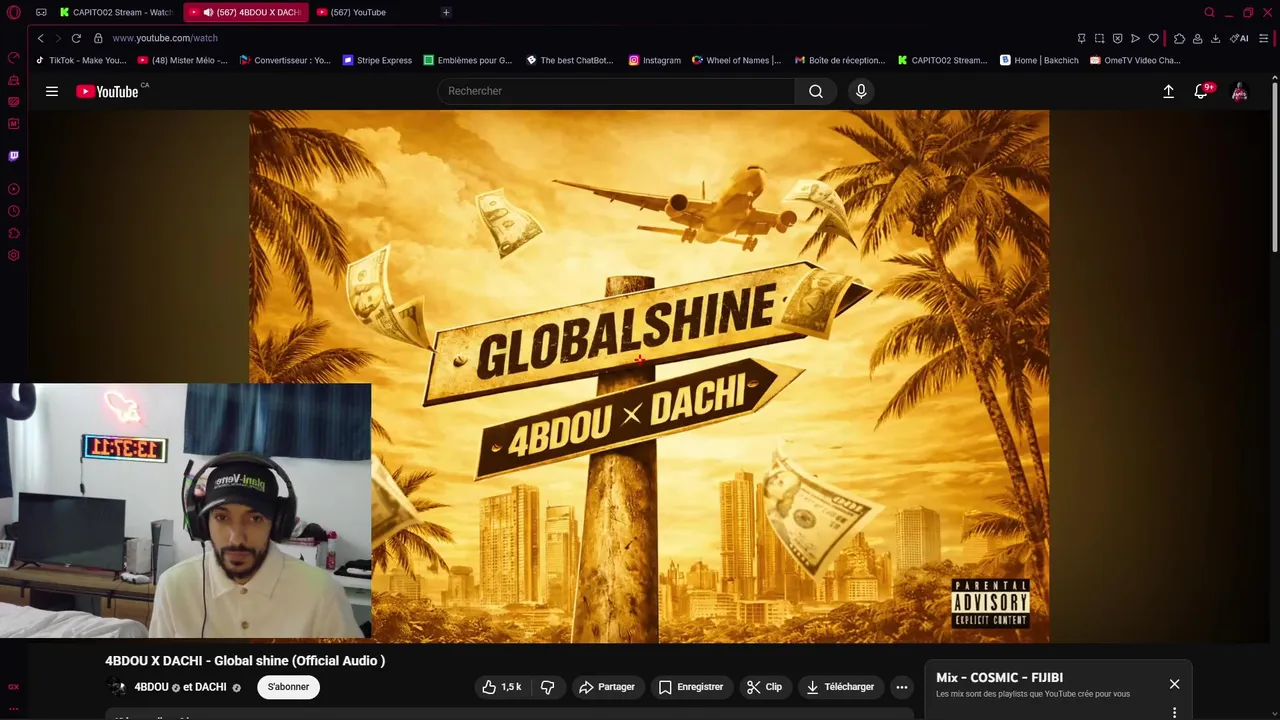
Task: Share the video via Partager
Action: click(607, 687)
